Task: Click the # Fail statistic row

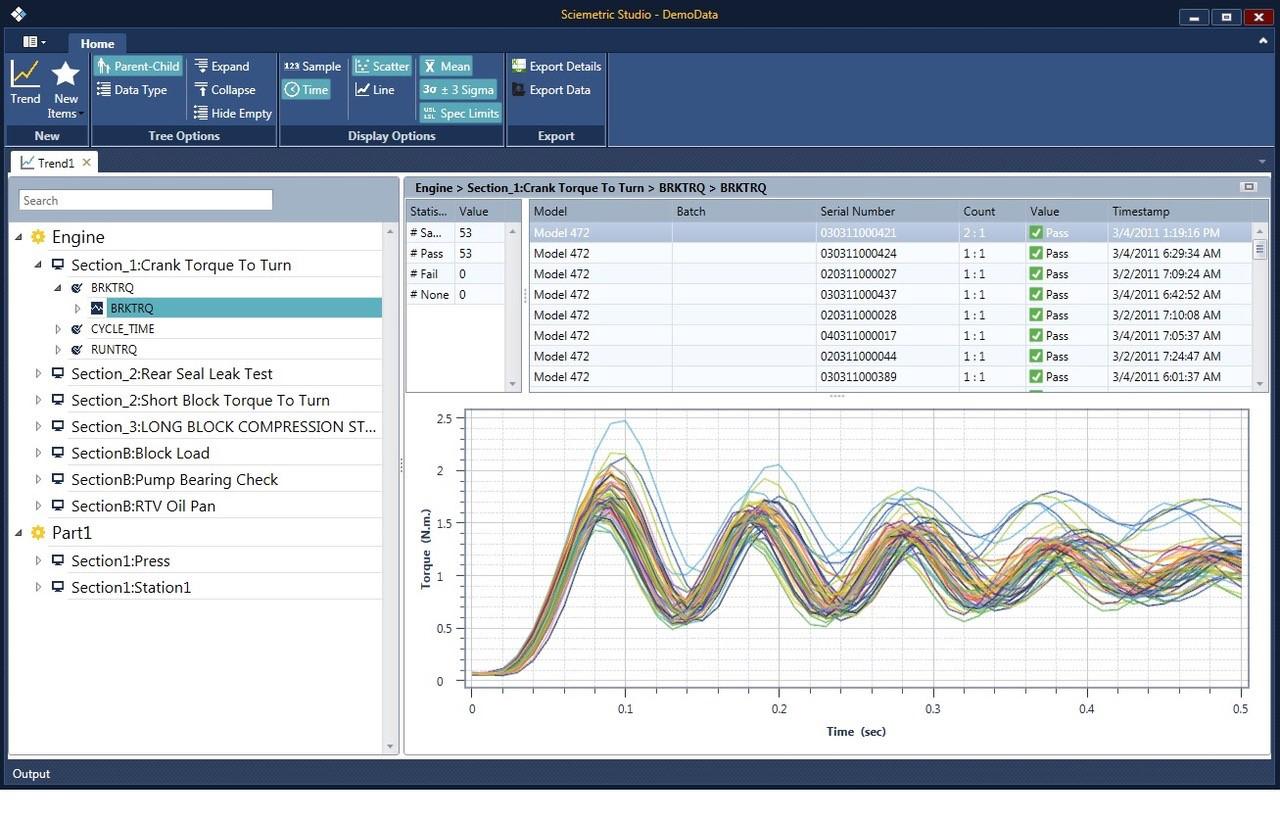Action: (455, 274)
